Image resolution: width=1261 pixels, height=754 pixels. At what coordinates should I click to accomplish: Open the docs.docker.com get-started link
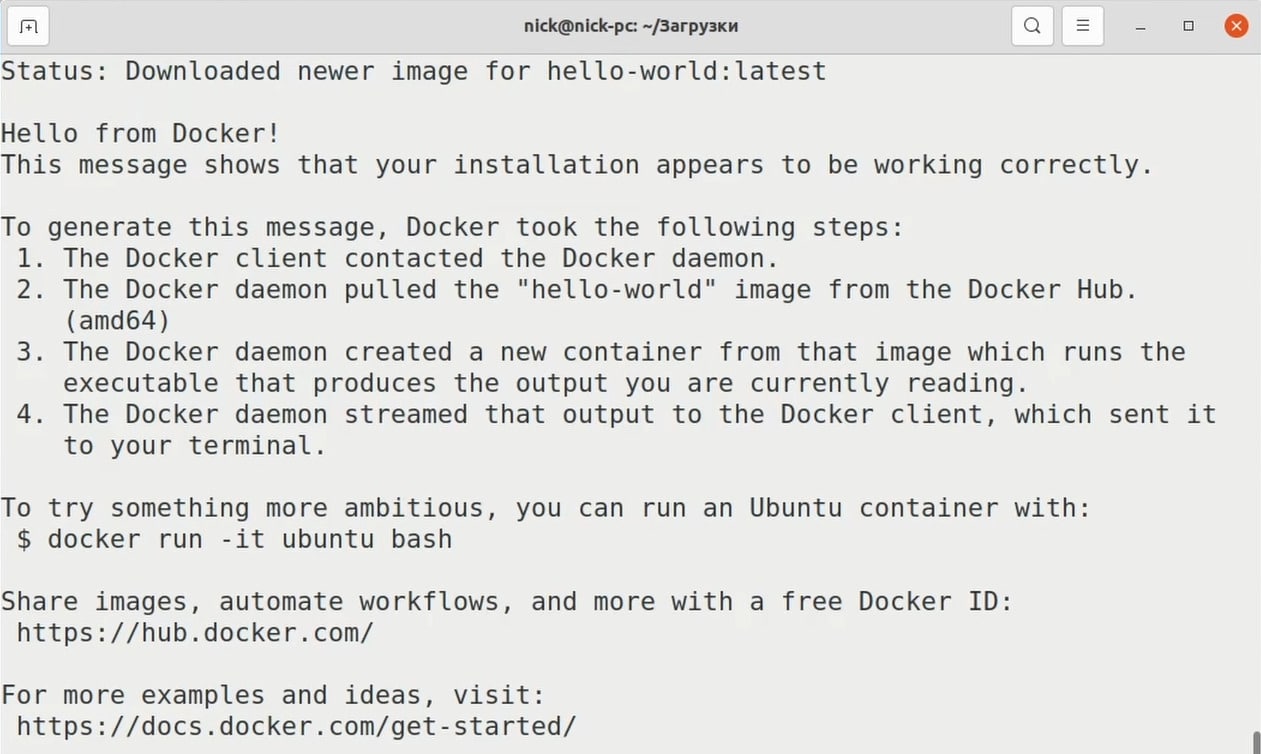[x=296, y=726]
